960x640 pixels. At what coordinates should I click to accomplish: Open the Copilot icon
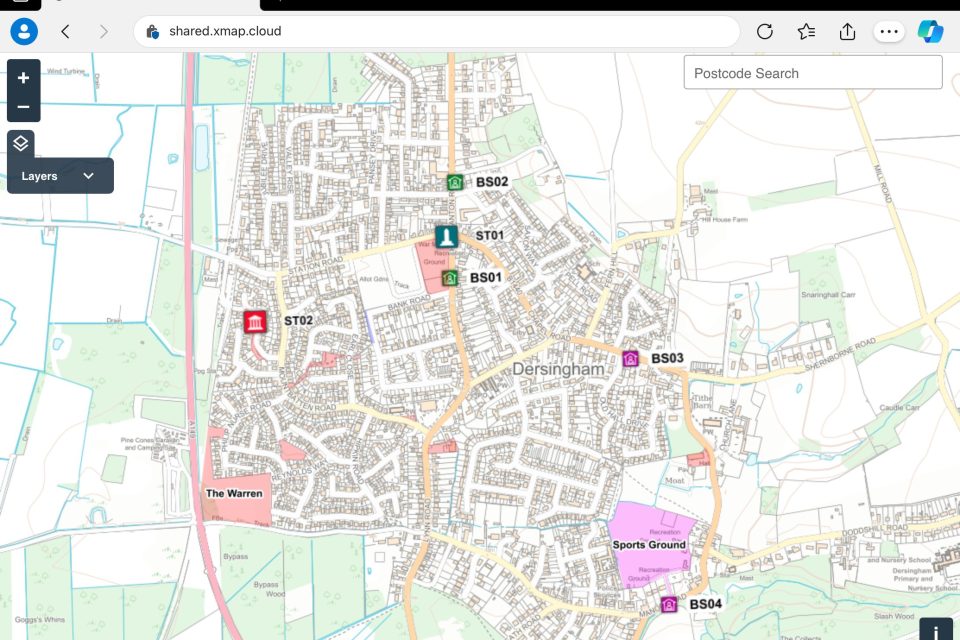[930, 31]
